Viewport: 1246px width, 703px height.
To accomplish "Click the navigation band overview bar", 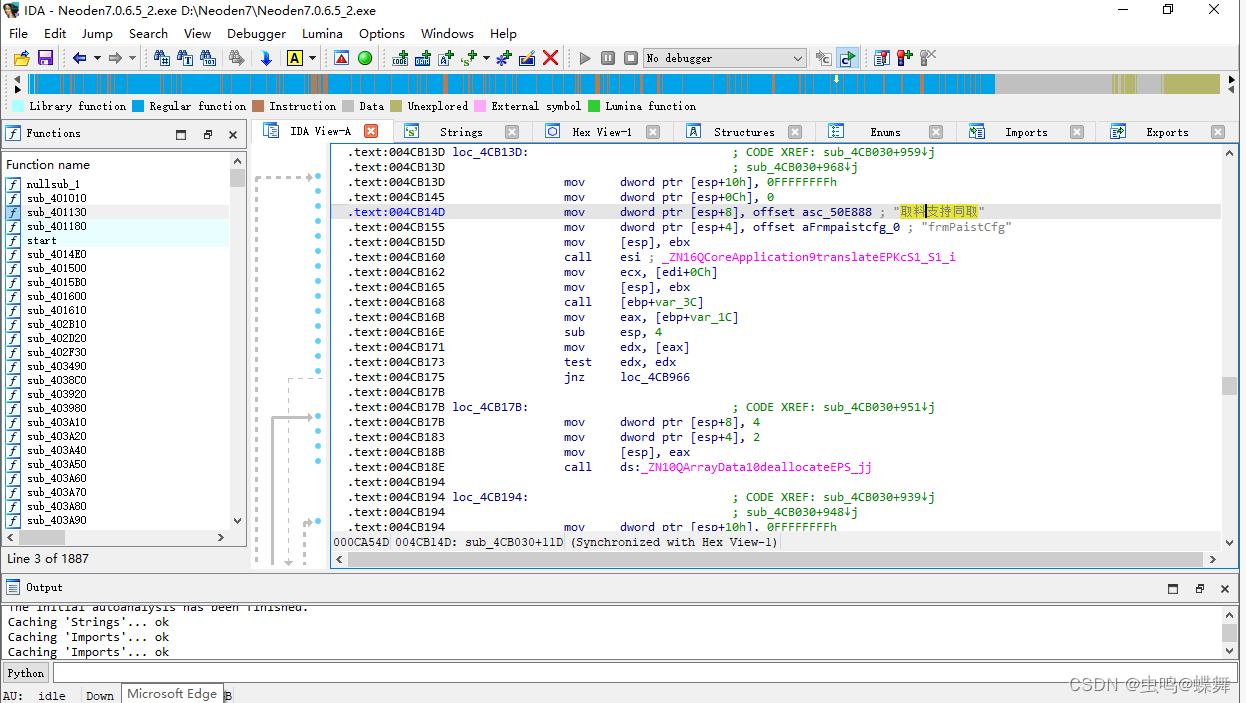I will pyautogui.click(x=623, y=84).
